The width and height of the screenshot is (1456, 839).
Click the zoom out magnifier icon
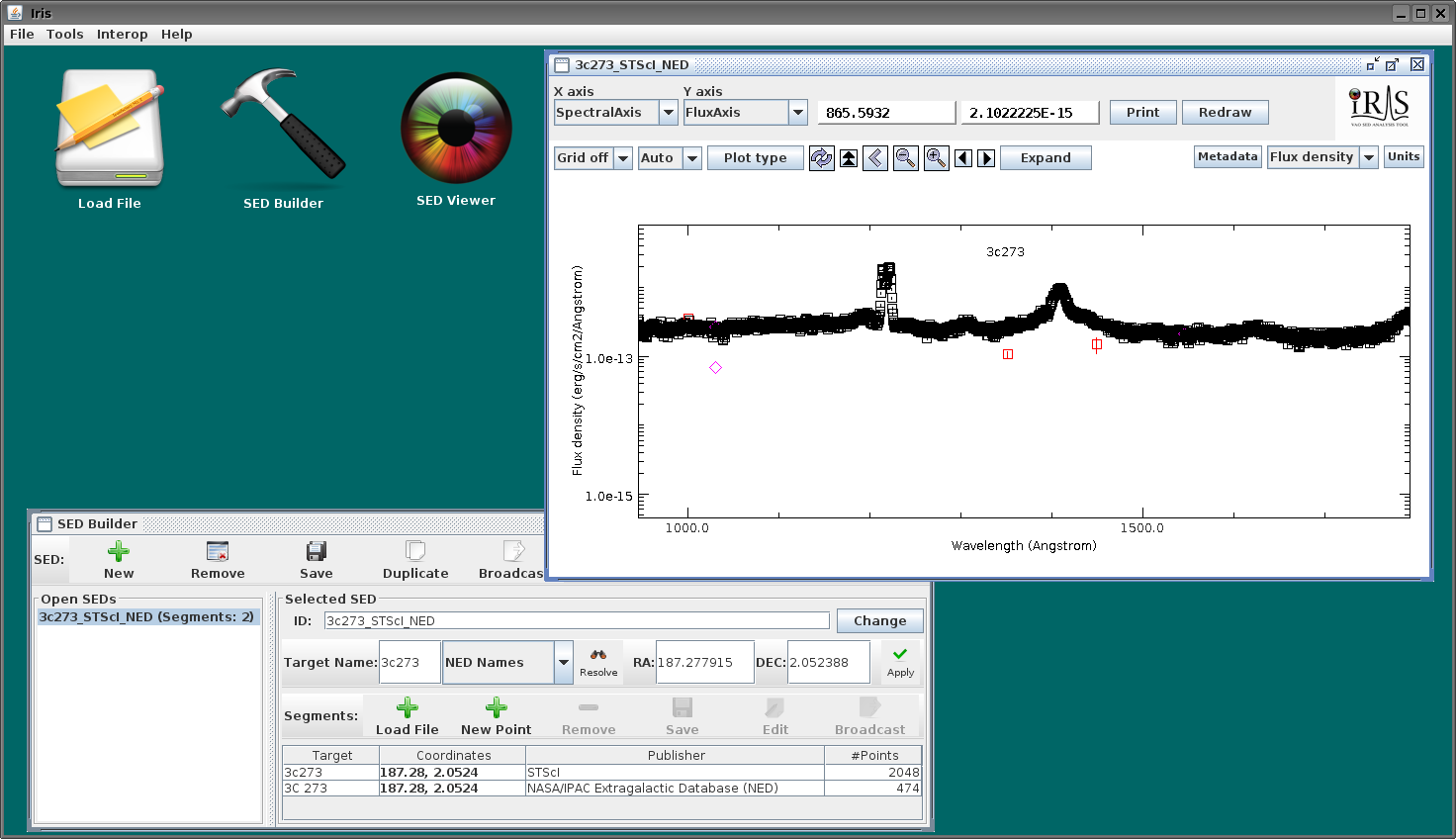tap(905, 158)
